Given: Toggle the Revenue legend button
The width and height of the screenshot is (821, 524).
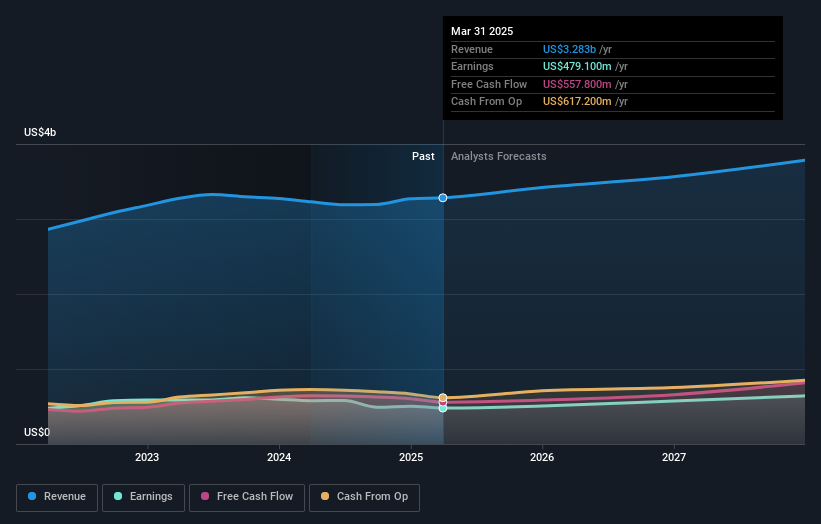Looking at the screenshot, I should pyautogui.click(x=57, y=497).
